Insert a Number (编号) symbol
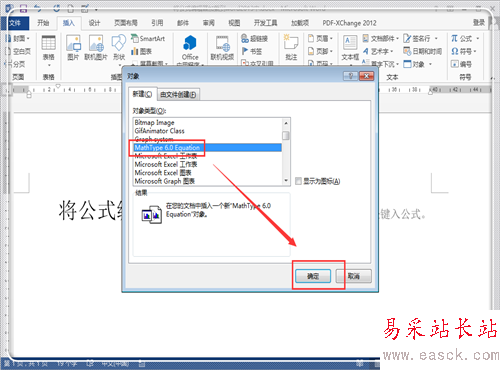 [461, 64]
